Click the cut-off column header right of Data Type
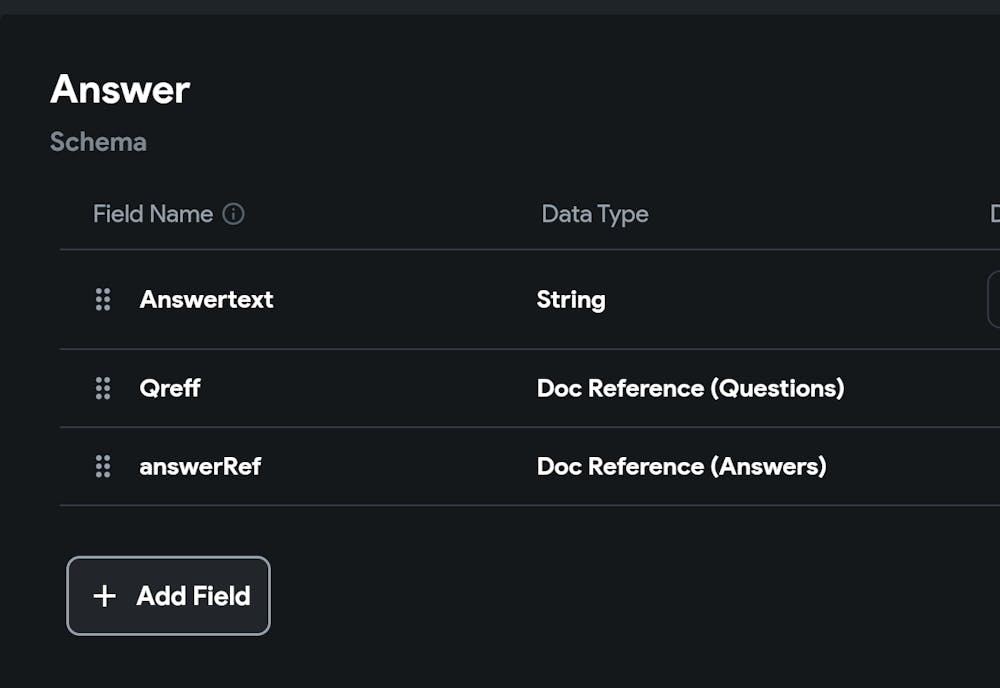This screenshot has height=688, width=1000. tap(994, 214)
